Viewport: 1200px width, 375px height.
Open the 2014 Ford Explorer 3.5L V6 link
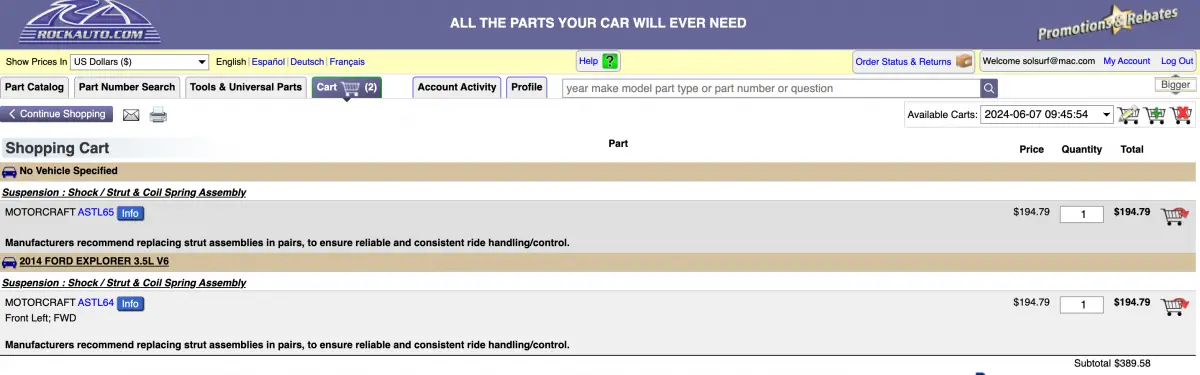94,262
